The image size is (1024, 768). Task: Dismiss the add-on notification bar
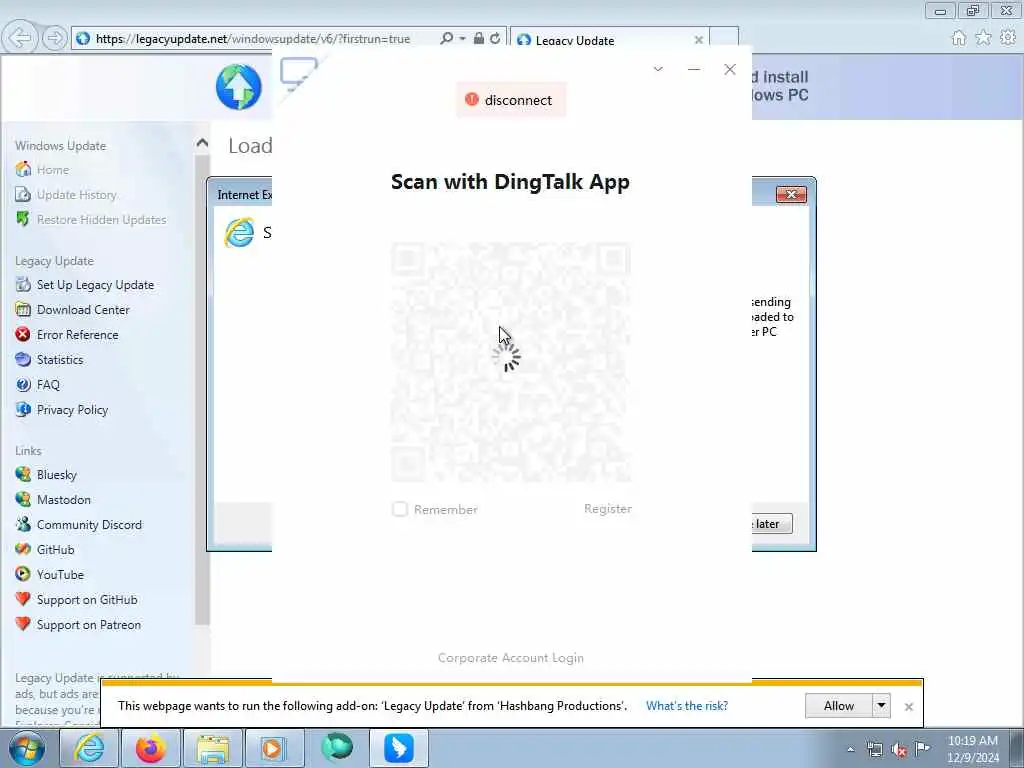pyautogui.click(x=908, y=707)
